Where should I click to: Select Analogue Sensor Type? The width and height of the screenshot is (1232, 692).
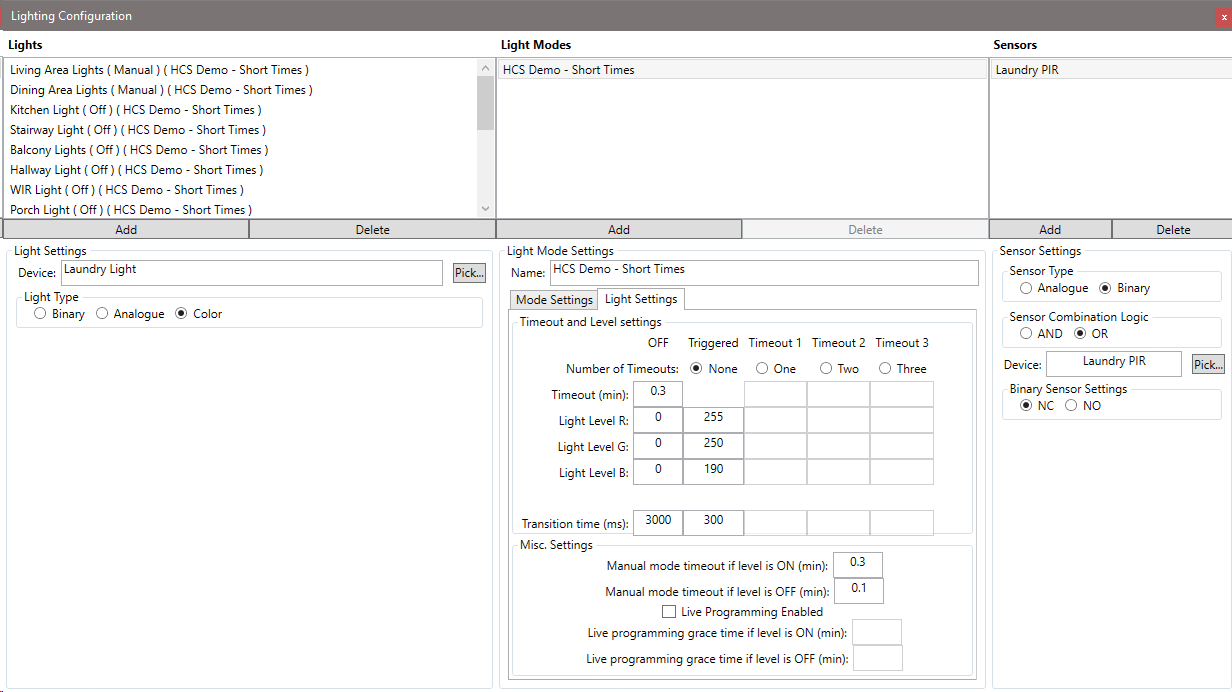pos(1026,288)
